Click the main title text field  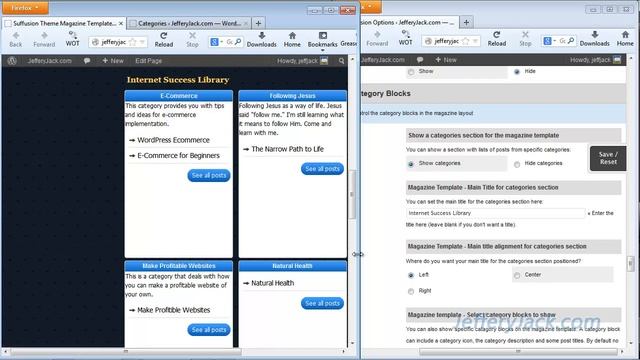[496, 213]
